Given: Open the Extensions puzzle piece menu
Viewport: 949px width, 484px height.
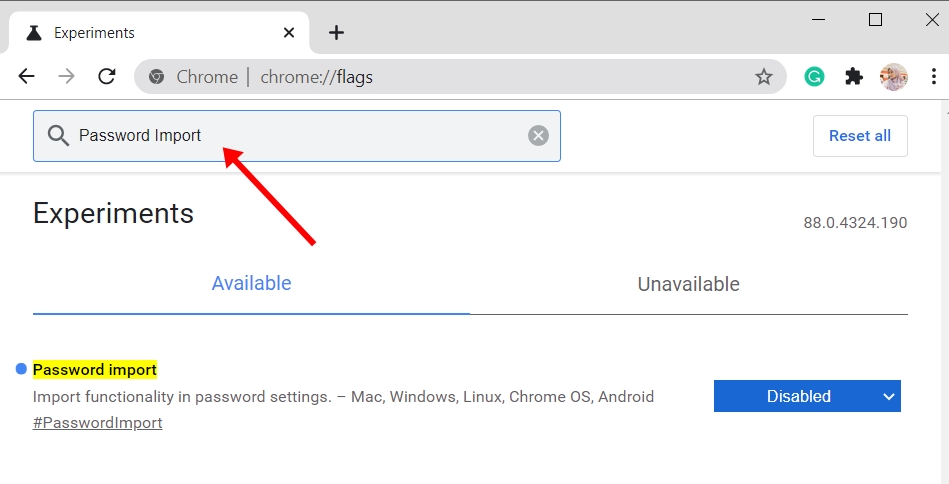Looking at the screenshot, I should tap(854, 77).
